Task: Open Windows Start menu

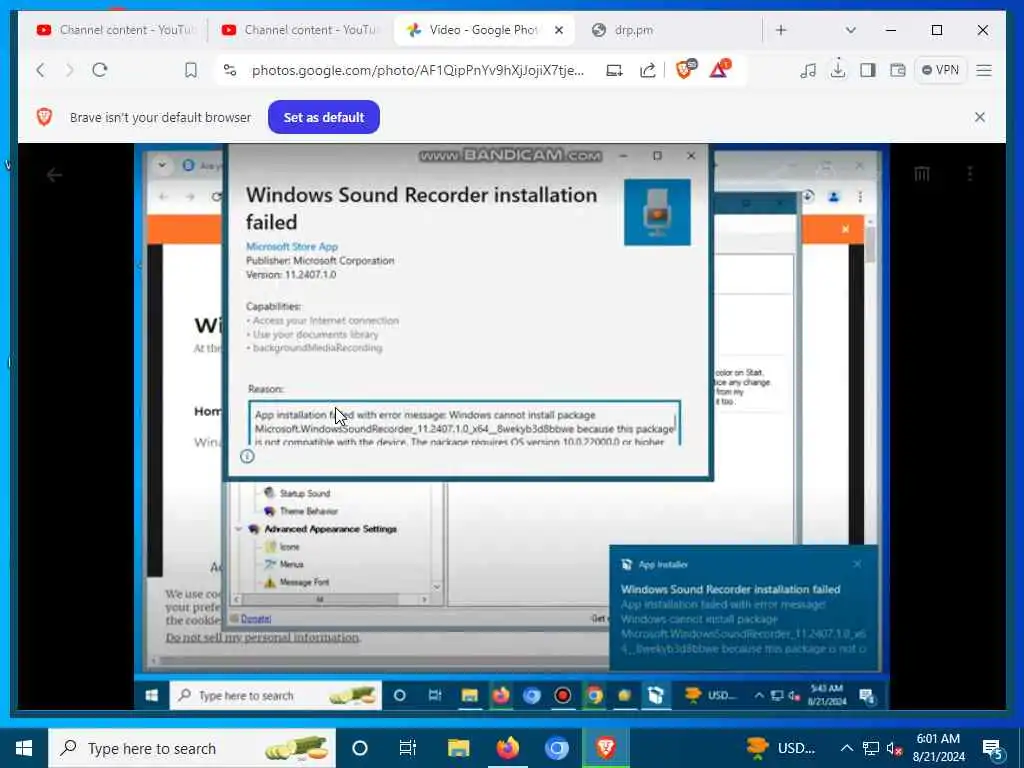Action: coord(24,748)
